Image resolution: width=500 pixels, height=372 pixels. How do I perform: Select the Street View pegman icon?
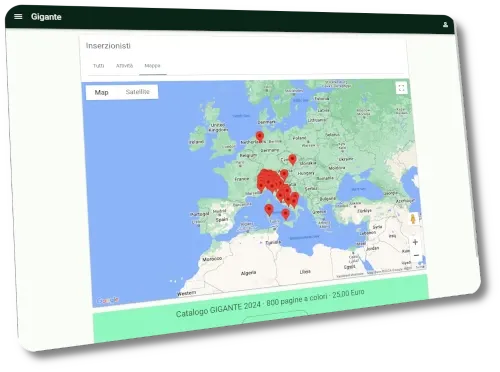[x=413, y=219]
